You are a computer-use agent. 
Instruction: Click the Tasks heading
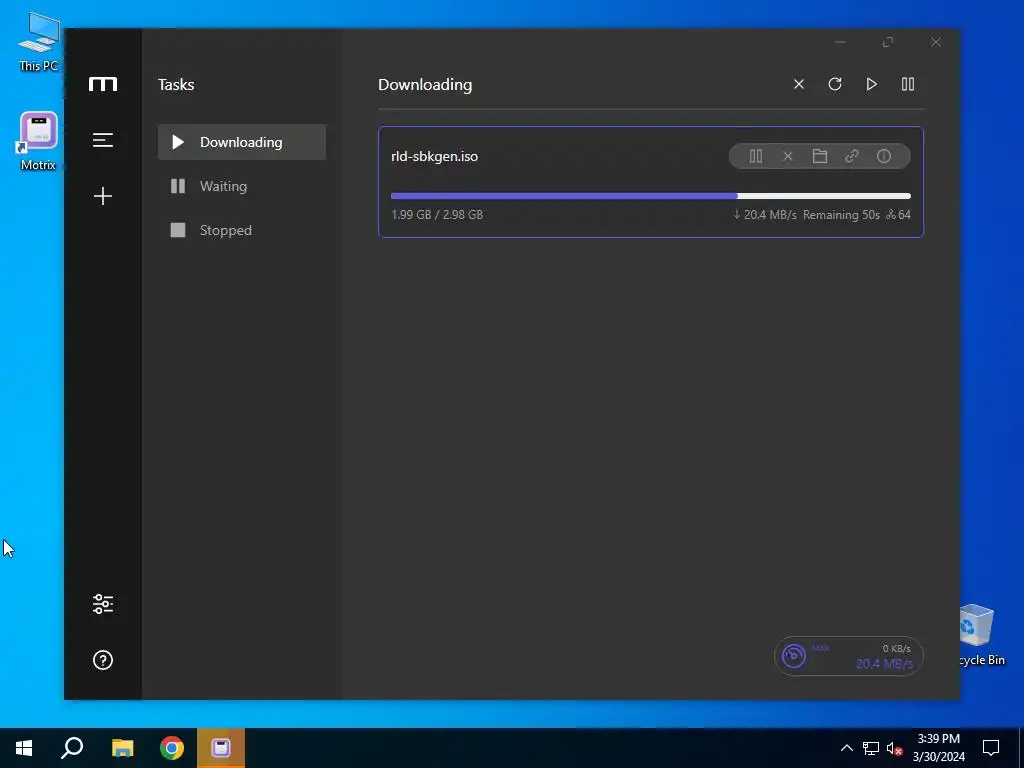pyautogui.click(x=176, y=85)
